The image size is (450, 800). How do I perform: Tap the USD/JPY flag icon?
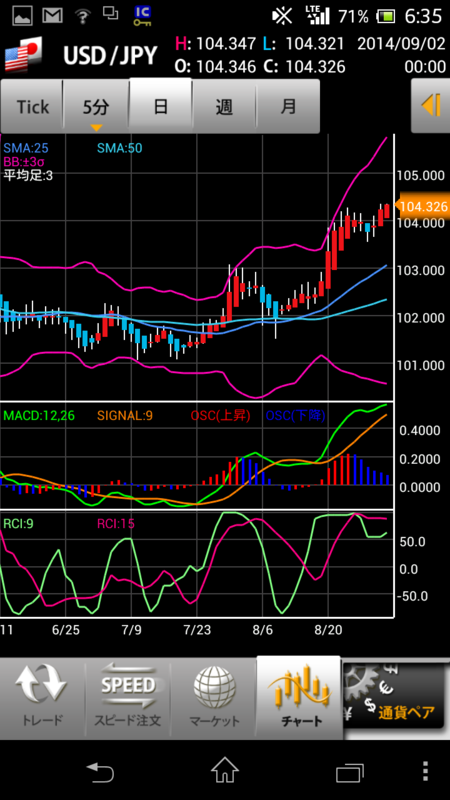[x=23, y=55]
